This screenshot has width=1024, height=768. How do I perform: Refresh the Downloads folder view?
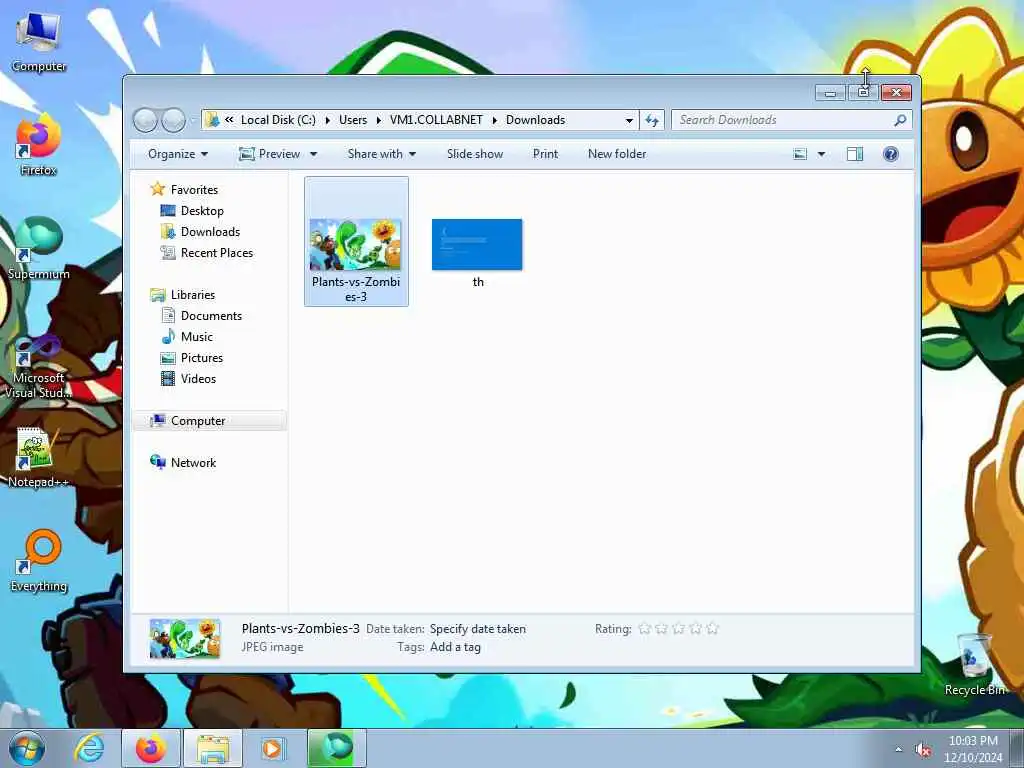point(652,120)
